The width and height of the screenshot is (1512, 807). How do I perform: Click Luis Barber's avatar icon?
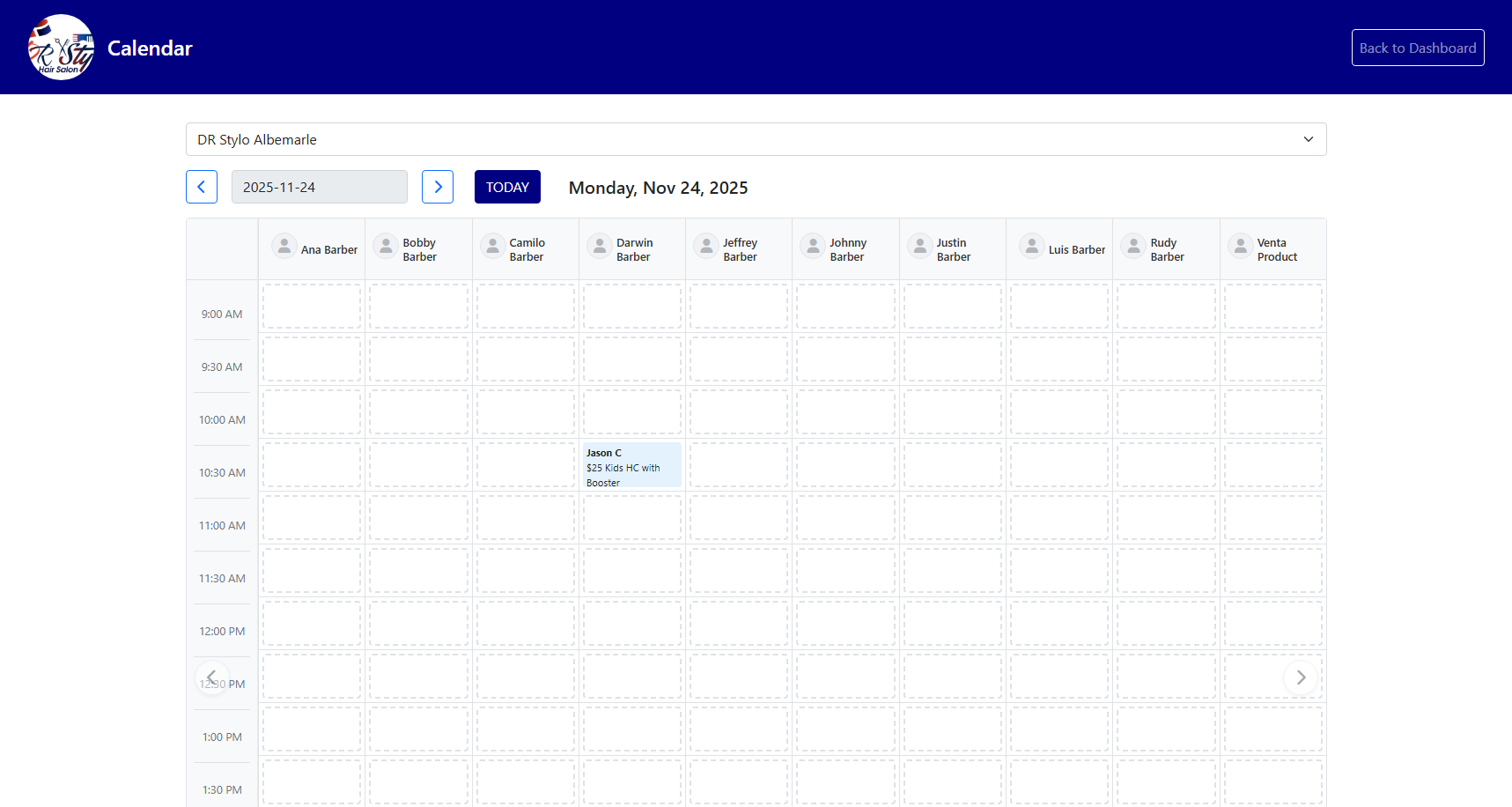(x=1031, y=246)
